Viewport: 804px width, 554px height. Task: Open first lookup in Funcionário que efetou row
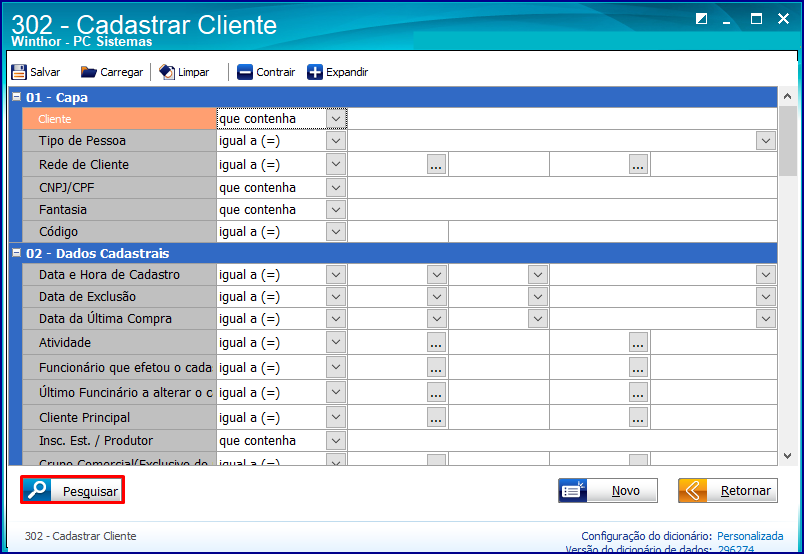436,368
